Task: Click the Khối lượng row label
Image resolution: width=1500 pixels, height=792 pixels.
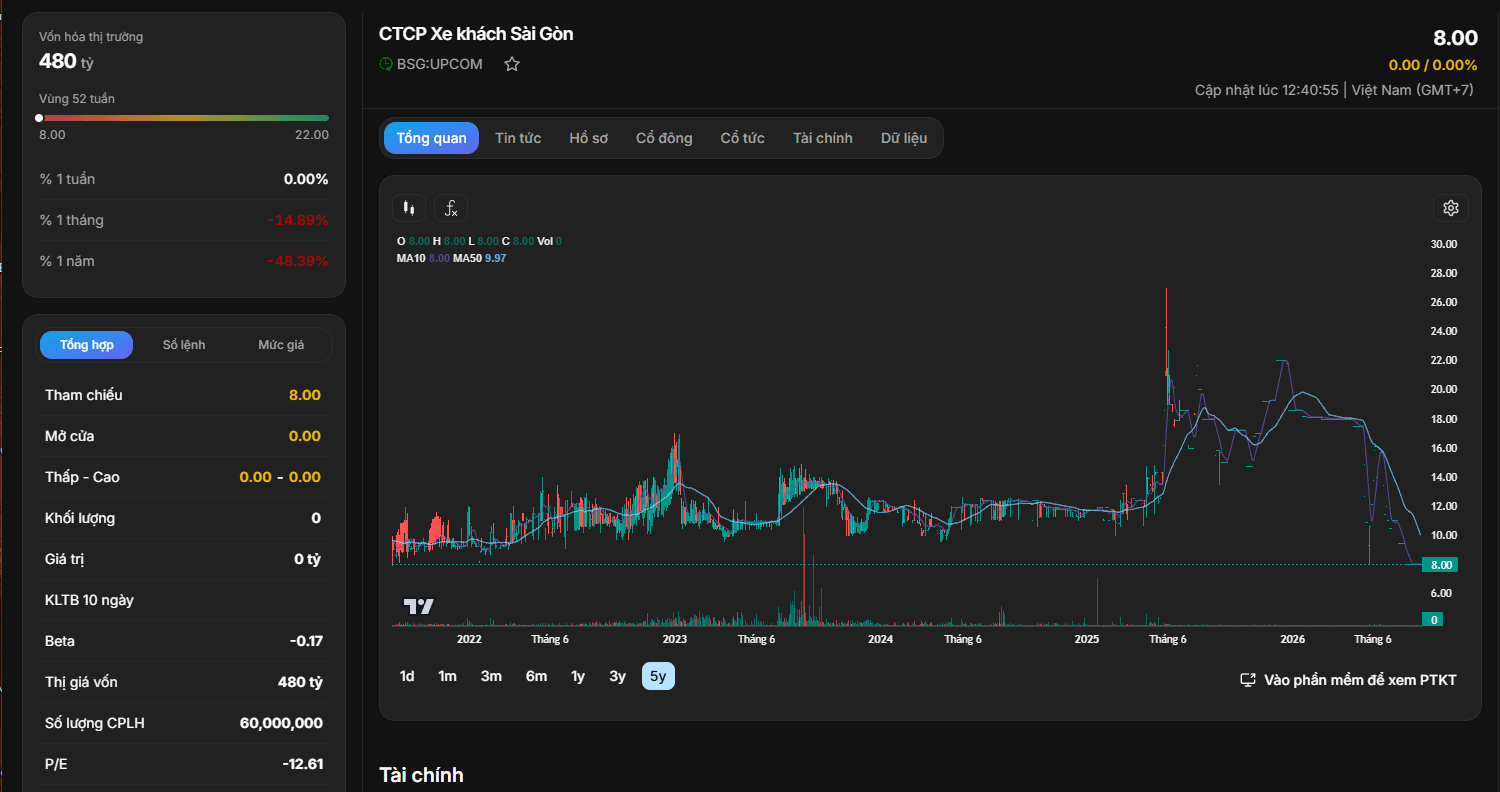Action: click(80, 518)
